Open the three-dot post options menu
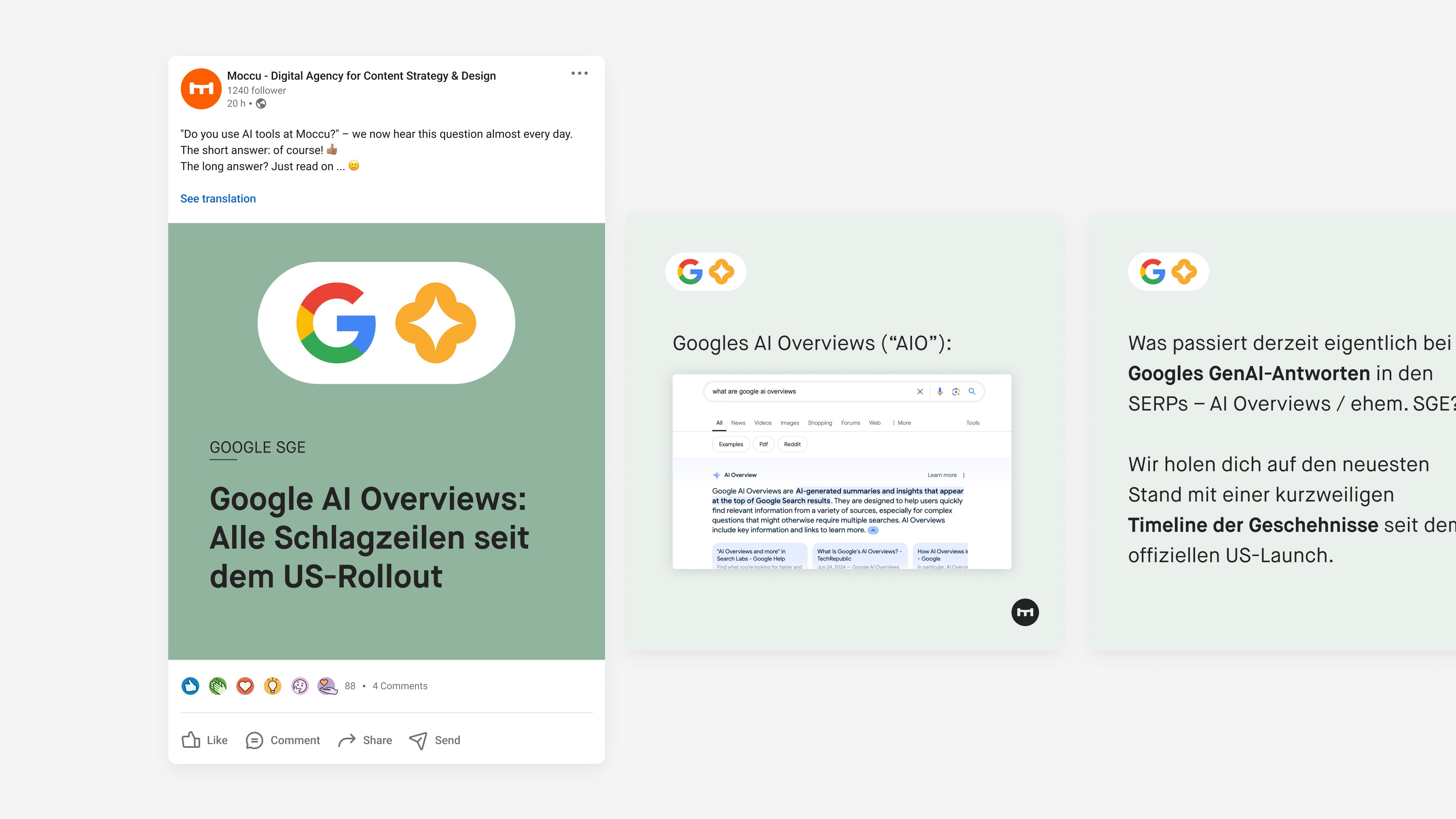The width and height of the screenshot is (1456, 819). pyautogui.click(x=579, y=74)
